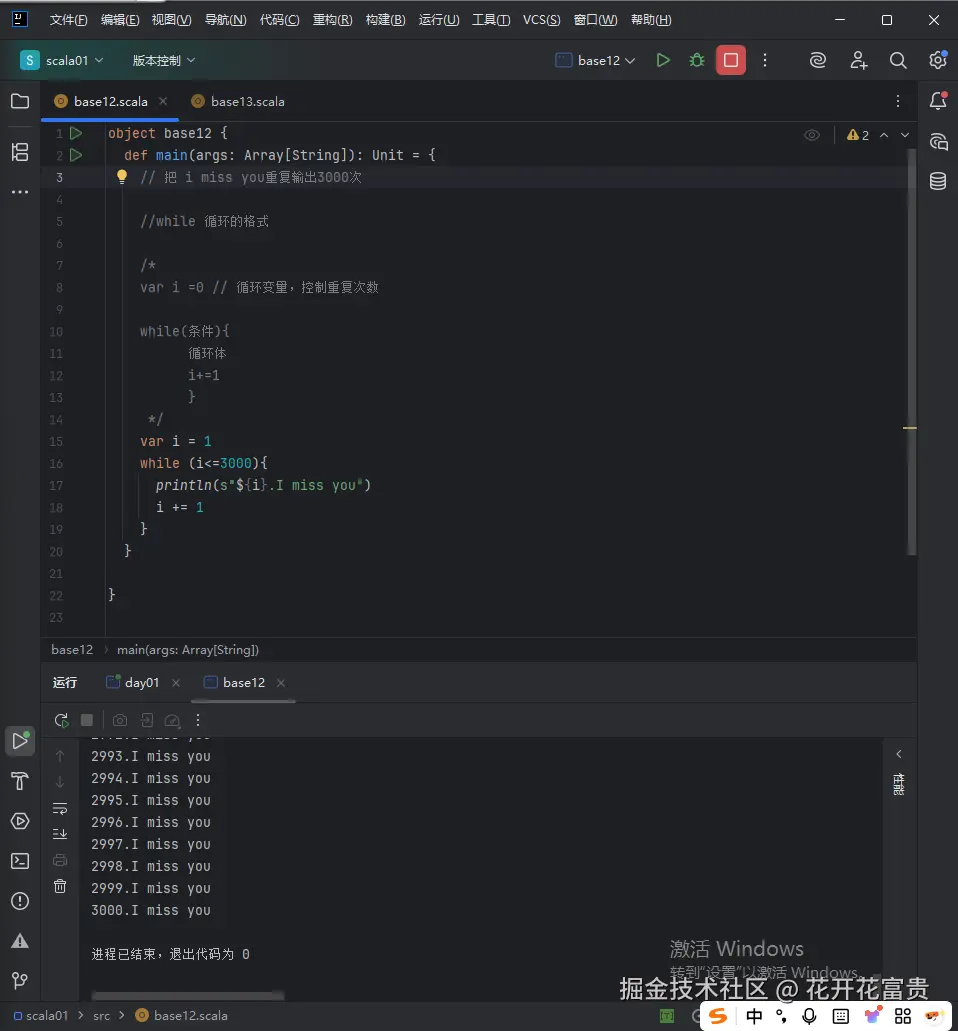Open the Build hammer tool window
This screenshot has height=1031, width=958.
coord(20,781)
